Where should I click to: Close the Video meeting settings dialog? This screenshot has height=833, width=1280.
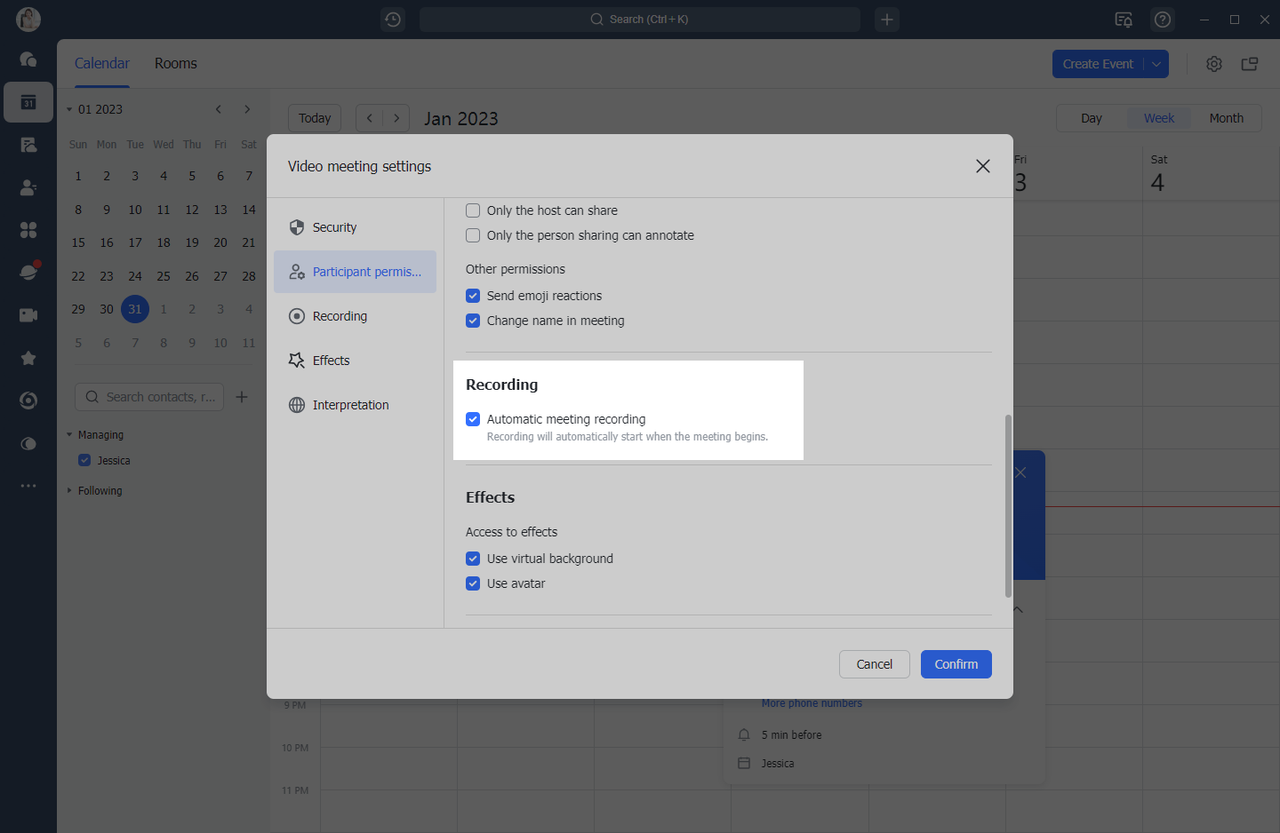pos(983,166)
